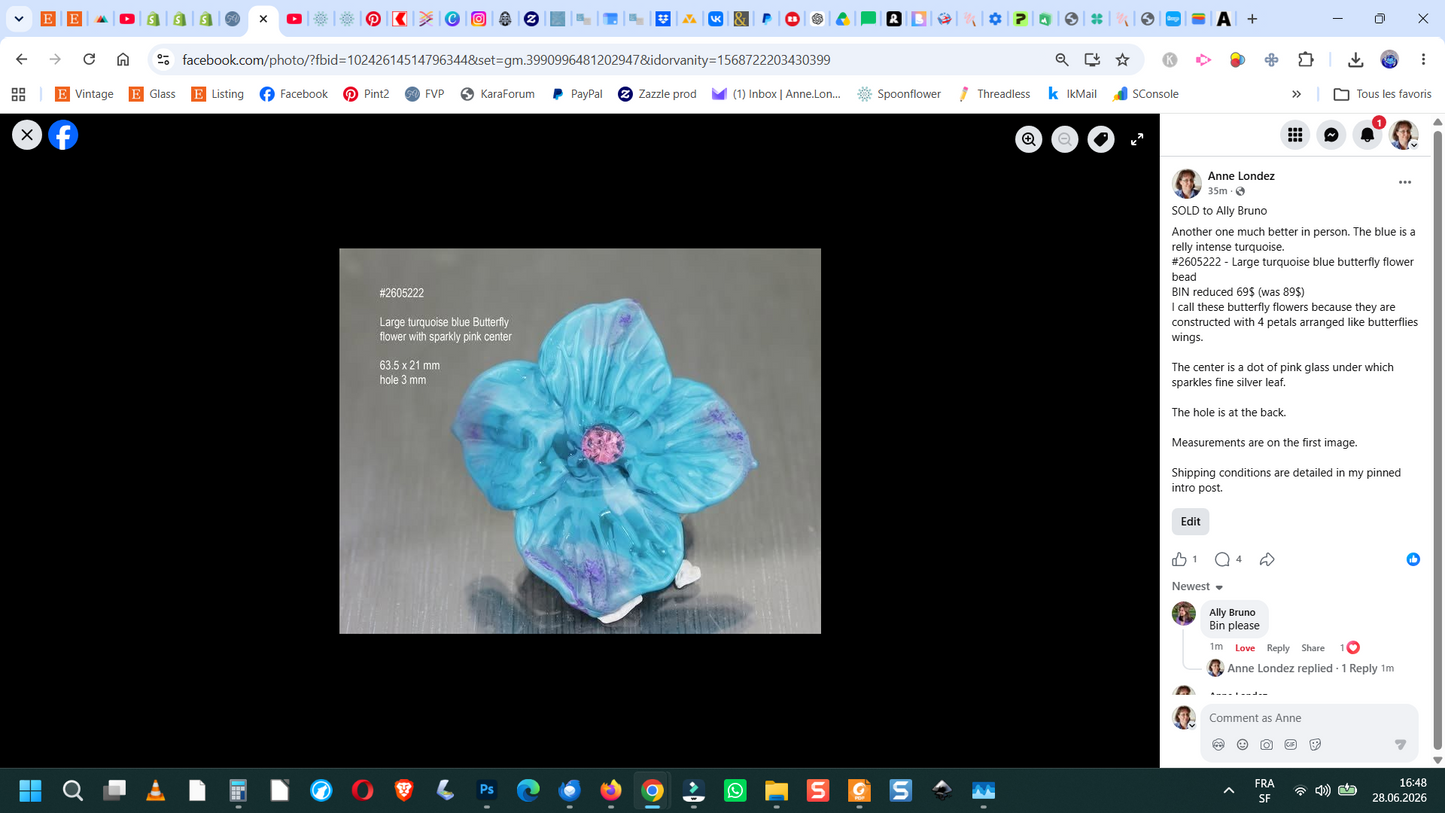
Task: Share Ally Bruno's comment
Action: tap(1313, 648)
